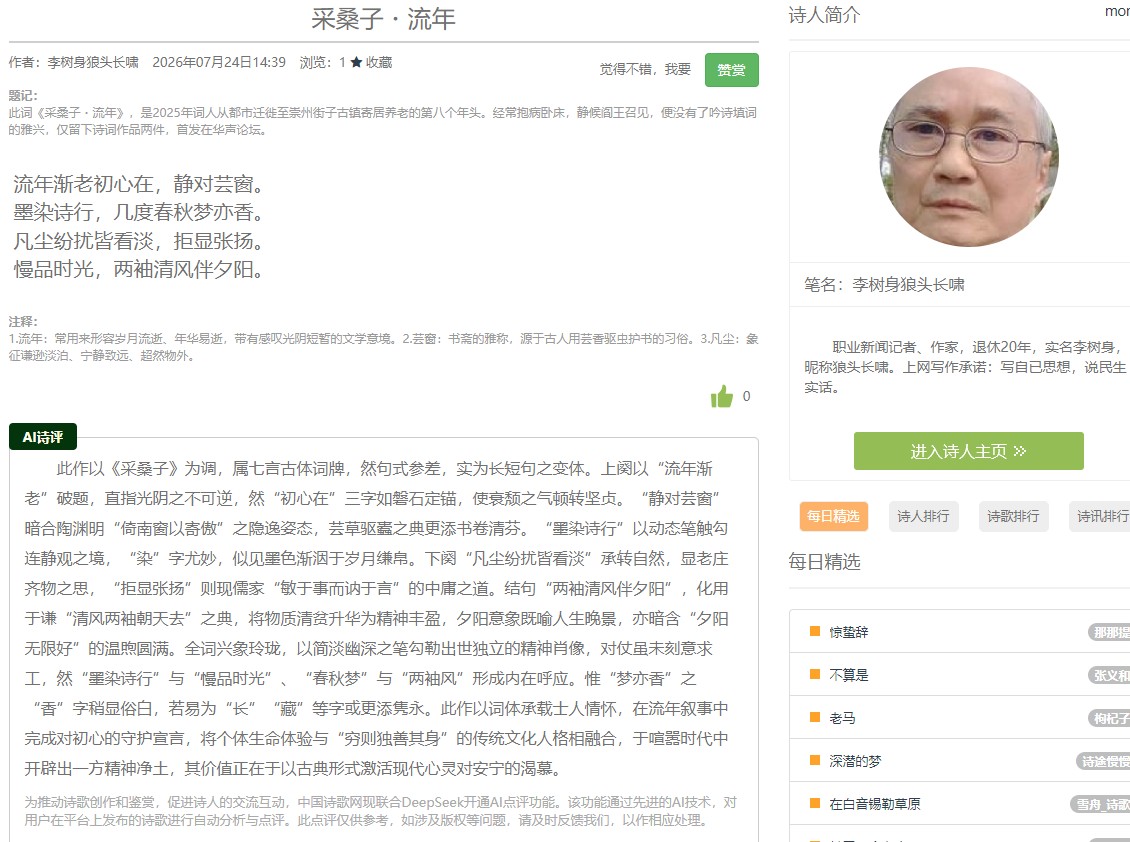Switch to the 诗人排行 tab
The height and width of the screenshot is (842, 1130).
923,516
